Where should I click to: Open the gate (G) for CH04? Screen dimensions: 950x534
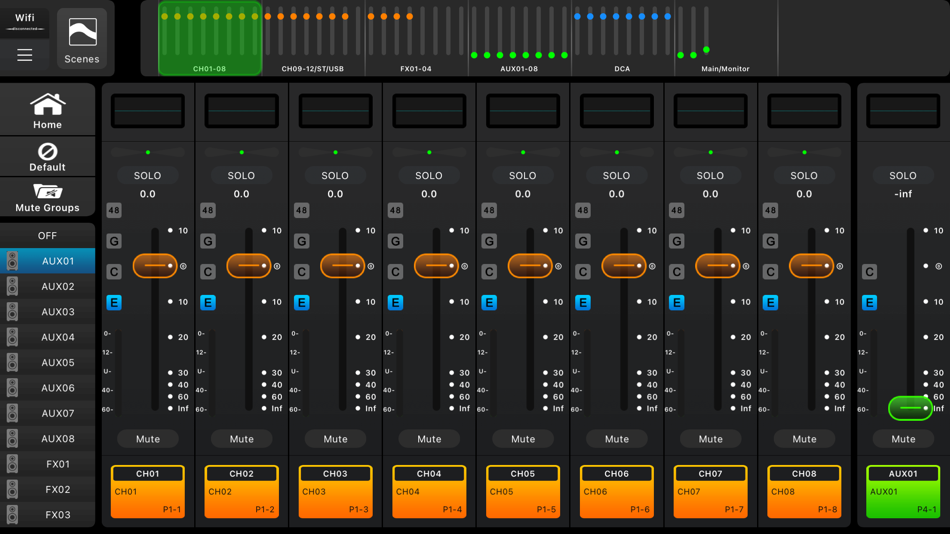[x=396, y=241]
